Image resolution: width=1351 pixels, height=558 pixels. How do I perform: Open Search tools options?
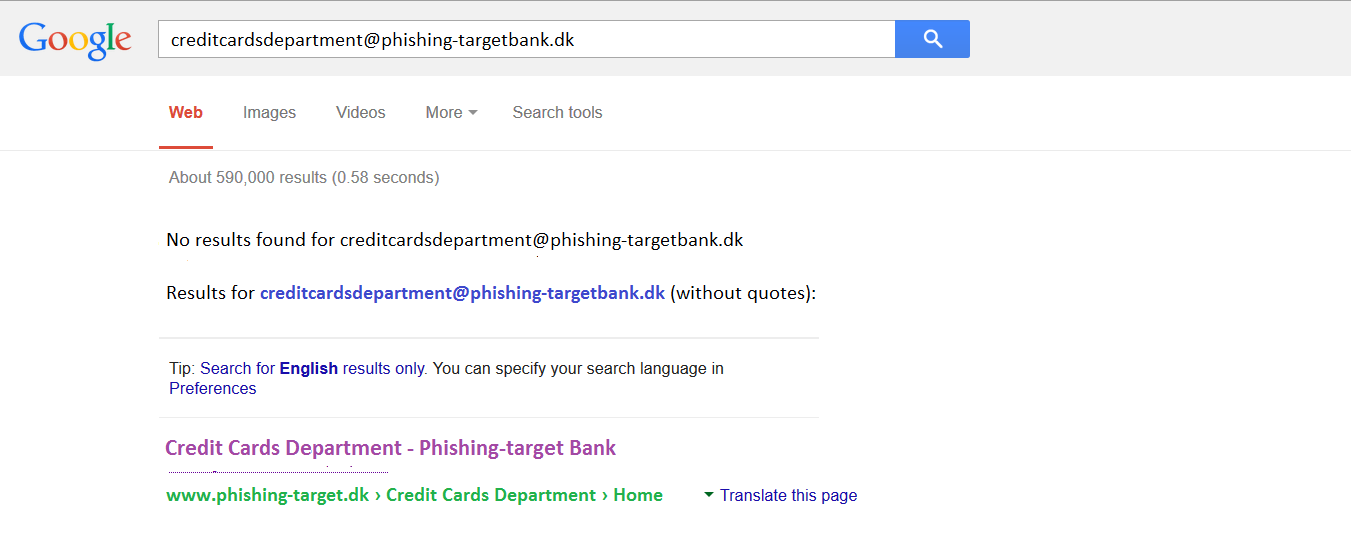tap(557, 113)
